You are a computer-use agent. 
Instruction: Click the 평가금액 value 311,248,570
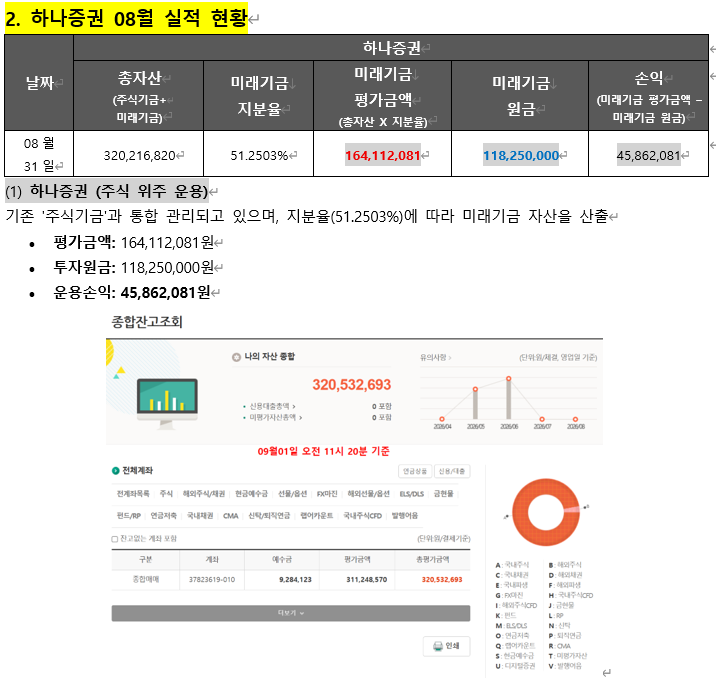(366, 579)
